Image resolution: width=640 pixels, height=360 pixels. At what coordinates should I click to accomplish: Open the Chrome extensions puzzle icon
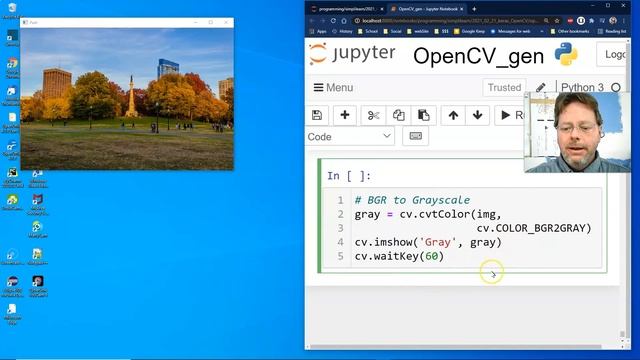click(591, 20)
